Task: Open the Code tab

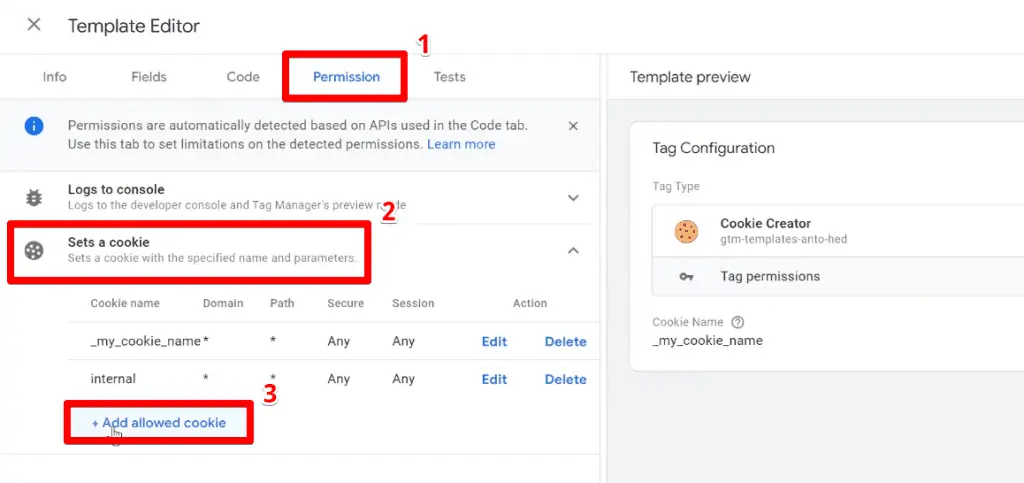Action: (x=243, y=77)
